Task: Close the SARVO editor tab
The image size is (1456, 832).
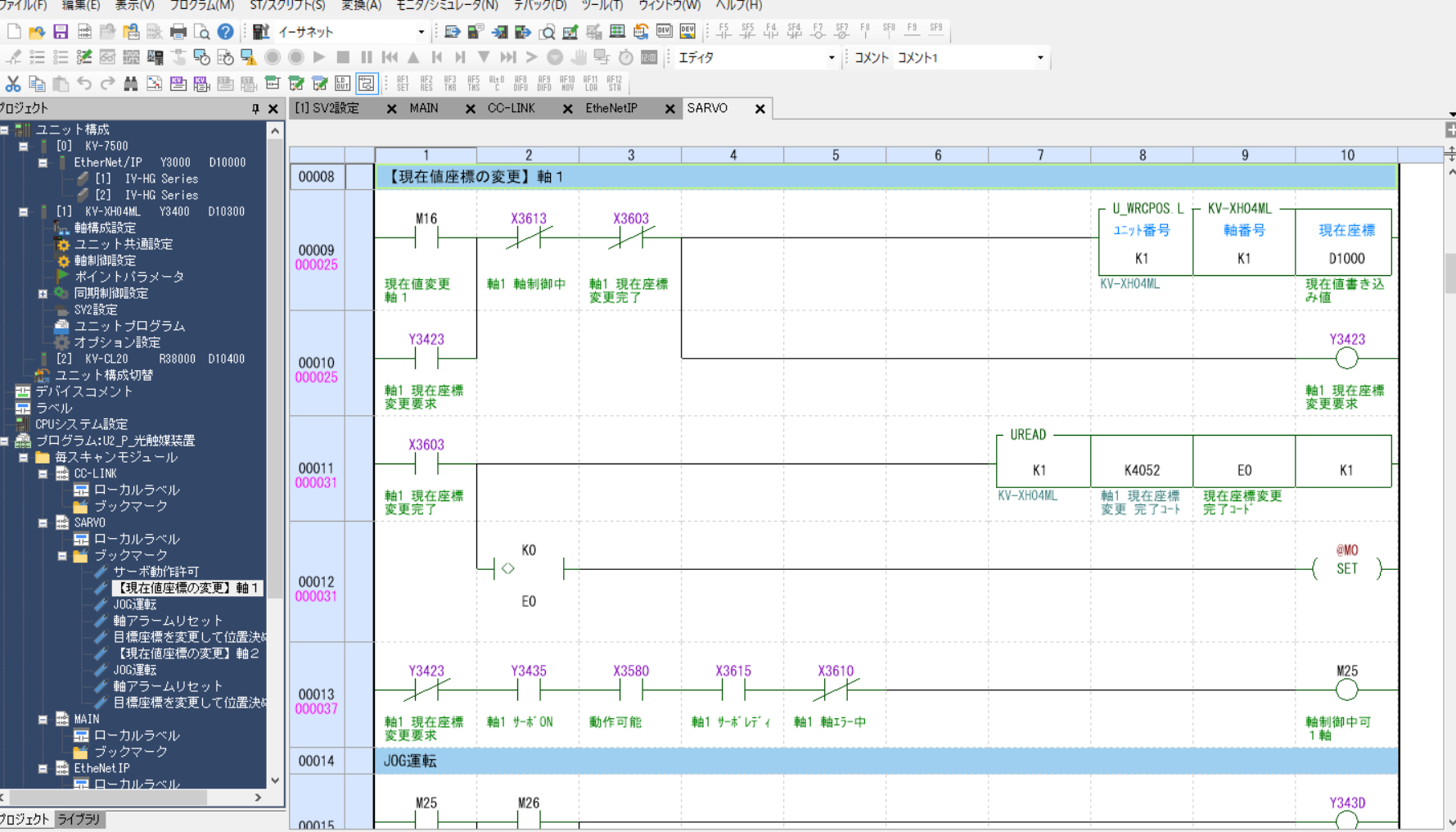Action: point(760,108)
